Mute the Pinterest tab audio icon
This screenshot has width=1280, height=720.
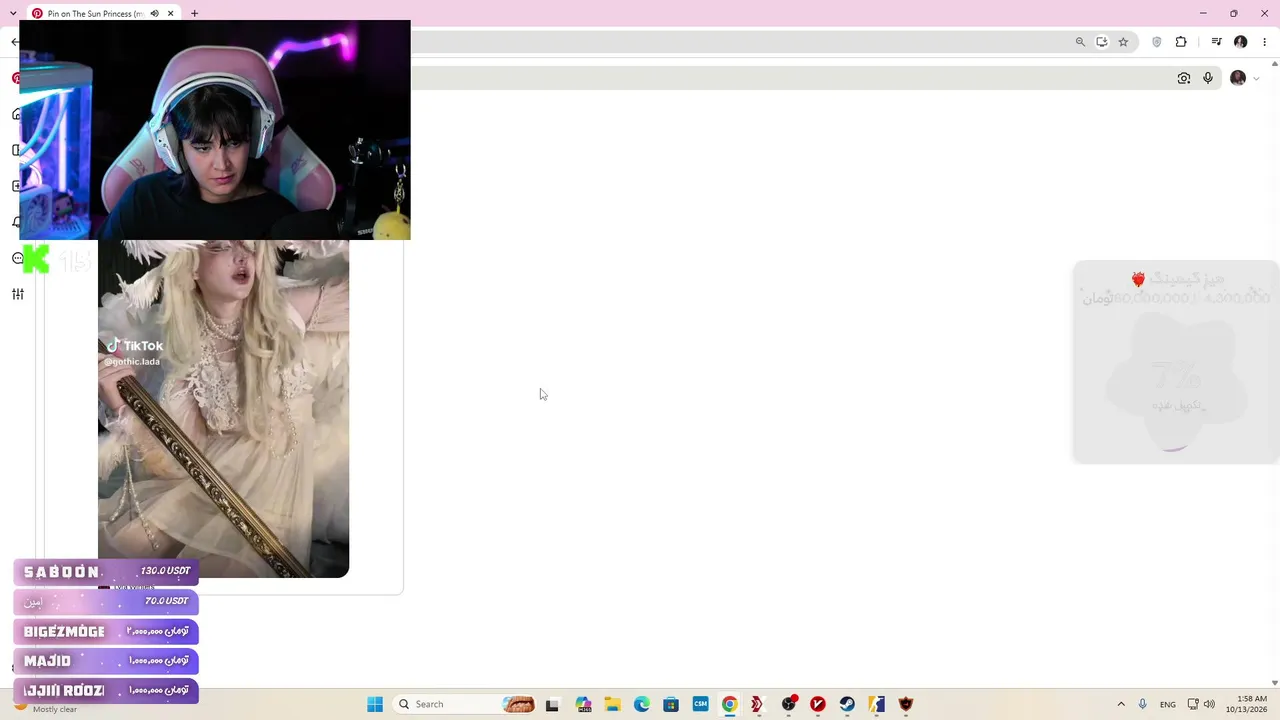pos(154,13)
